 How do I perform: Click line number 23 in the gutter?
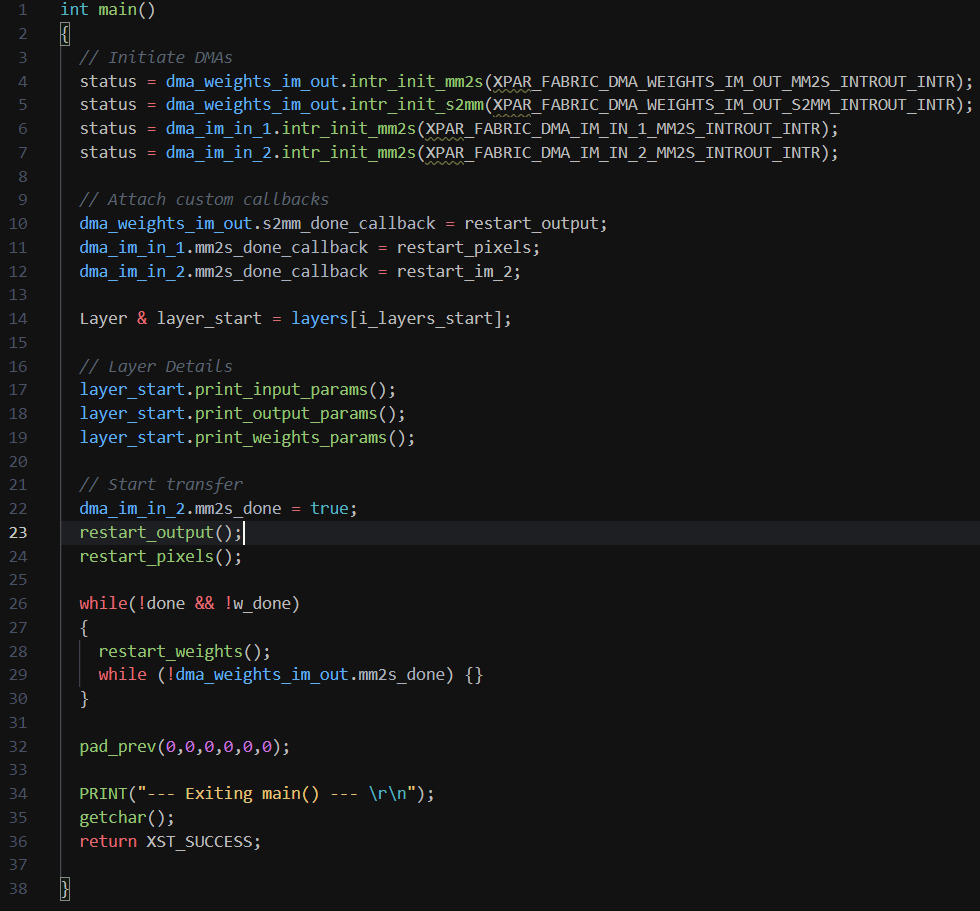[x=18, y=532]
